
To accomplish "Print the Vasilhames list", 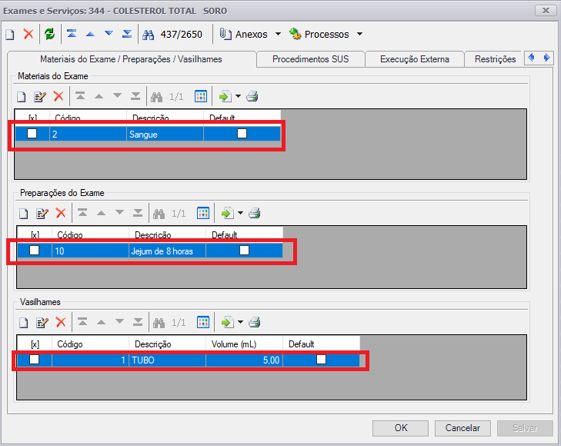I will (x=254, y=322).
